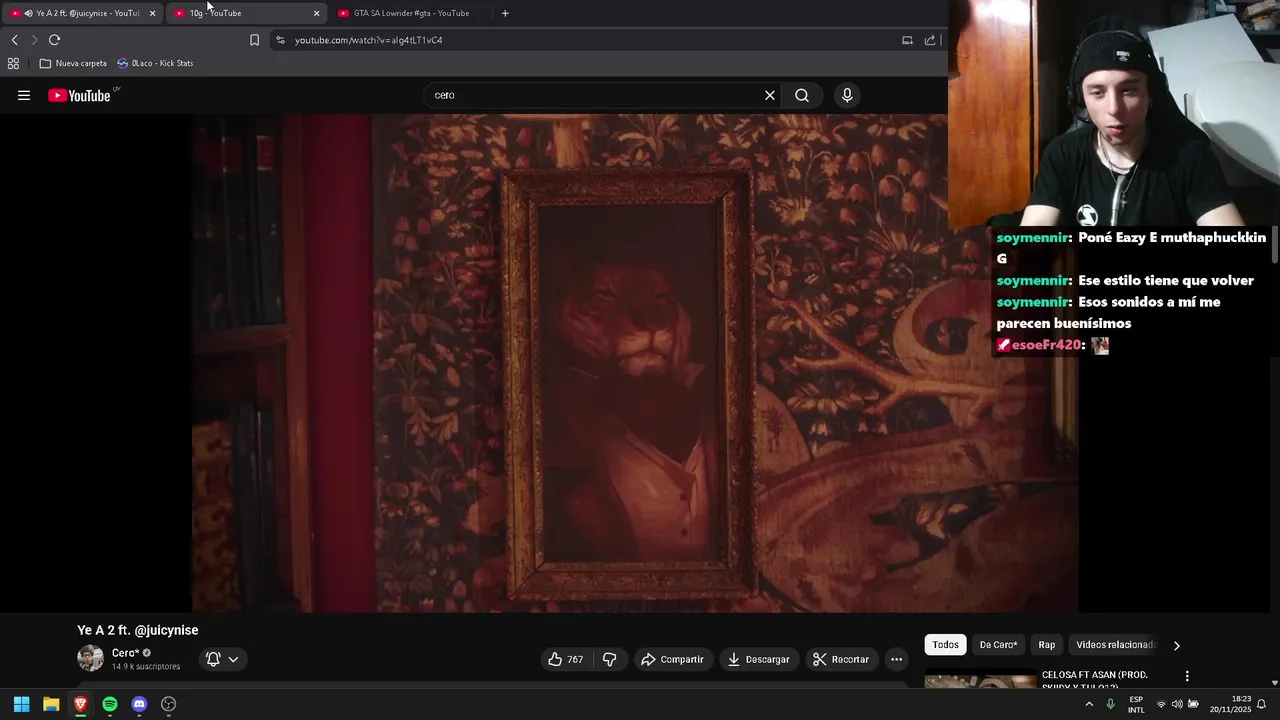The width and height of the screenshot is (1280, 720).
Task: Reload the page
Action: [x=55, y=40]
